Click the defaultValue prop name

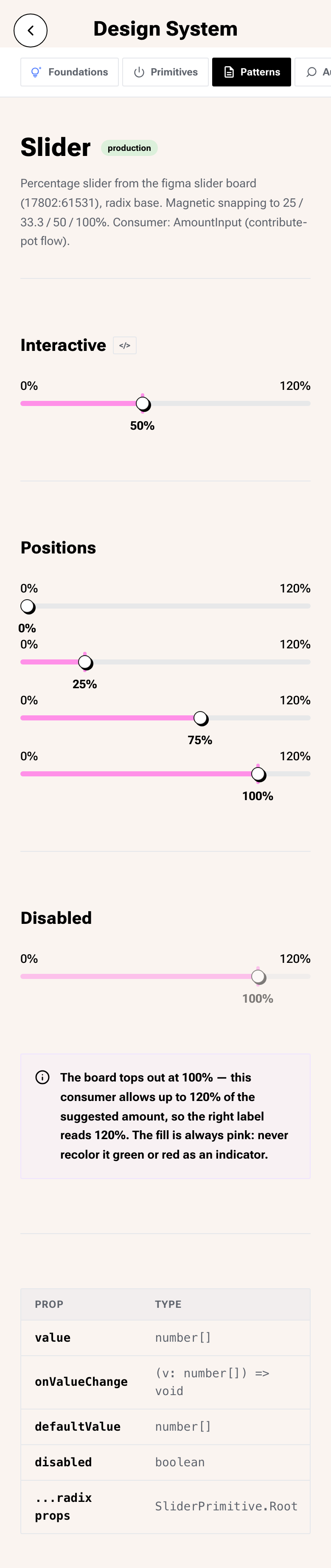(x=77, y=1426)
